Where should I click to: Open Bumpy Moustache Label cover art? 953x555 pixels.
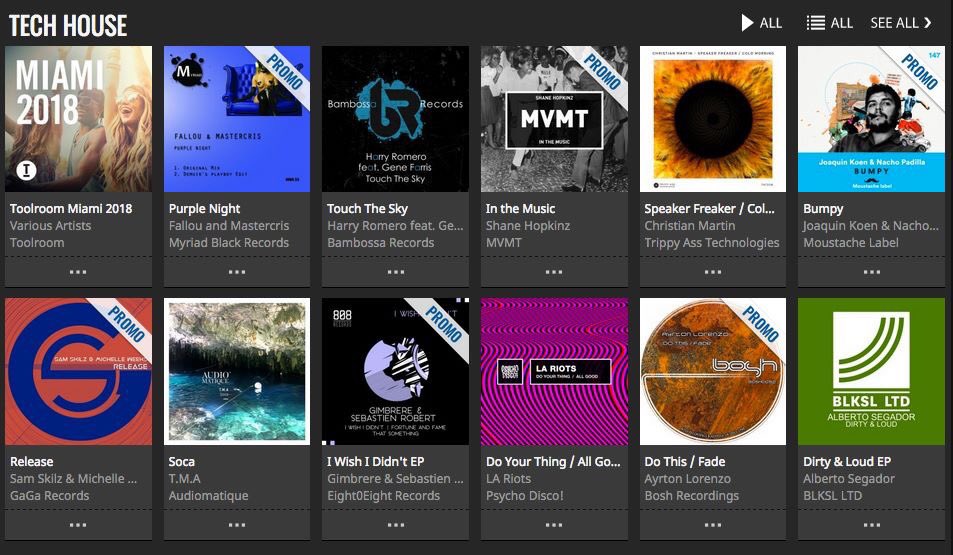coord(872,119)
